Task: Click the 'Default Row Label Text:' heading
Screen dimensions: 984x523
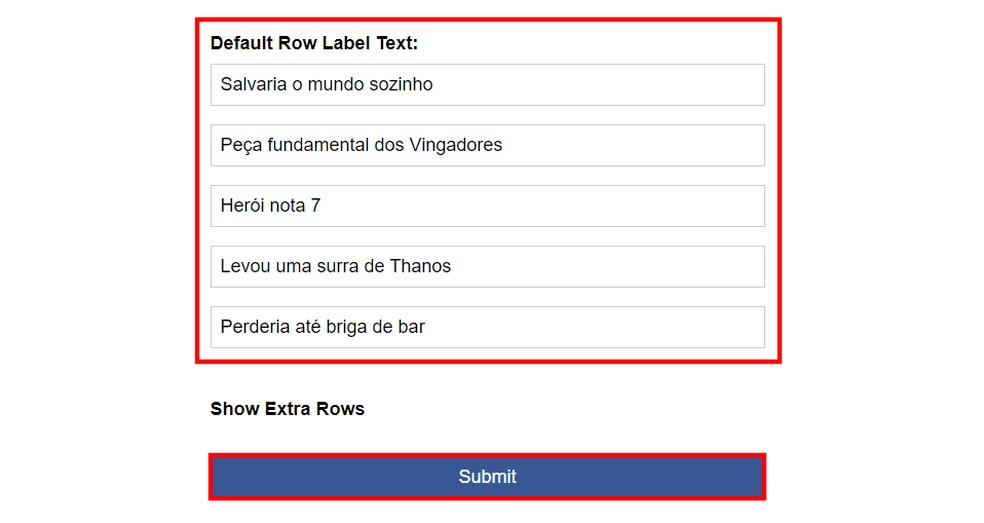Action: [314, 44]
